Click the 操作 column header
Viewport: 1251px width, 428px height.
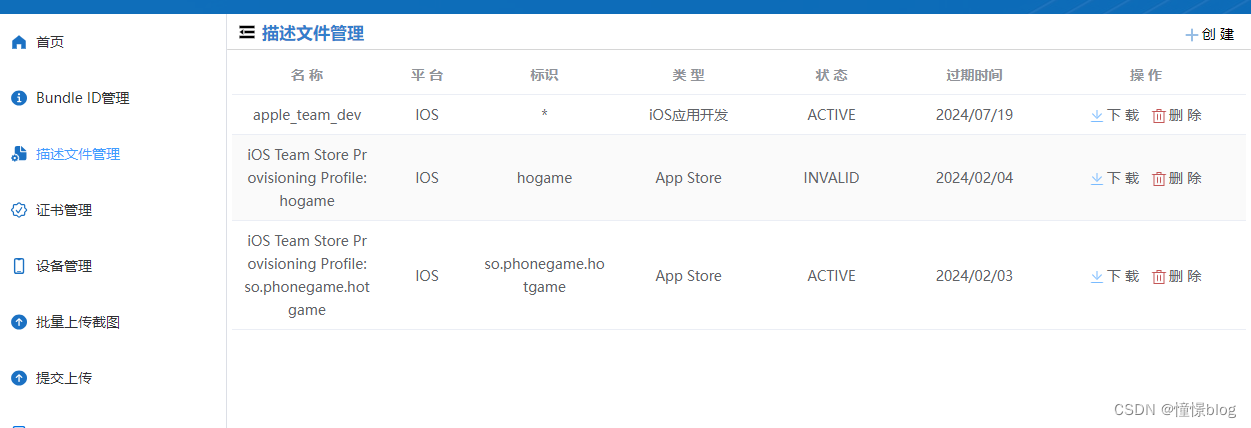click(1146, 75)
